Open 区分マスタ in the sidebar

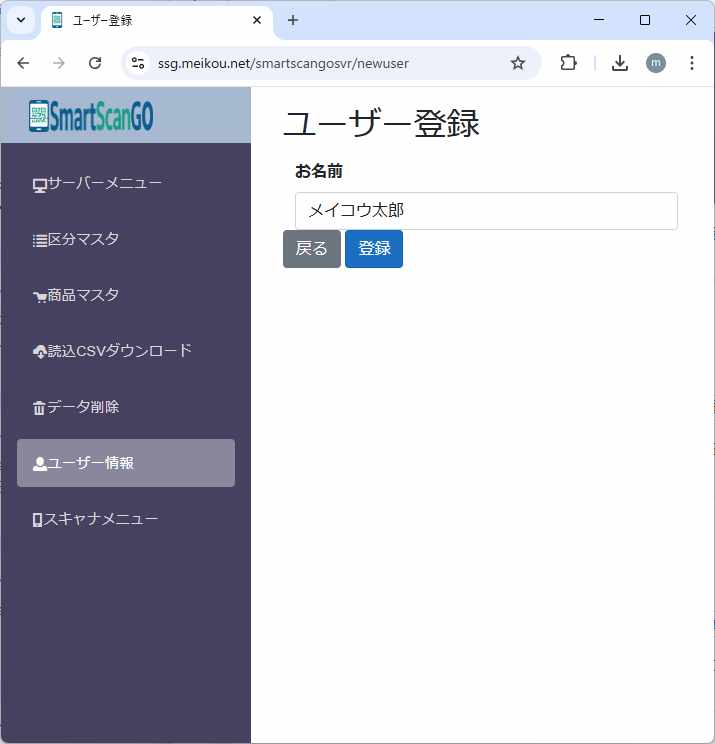126,239
